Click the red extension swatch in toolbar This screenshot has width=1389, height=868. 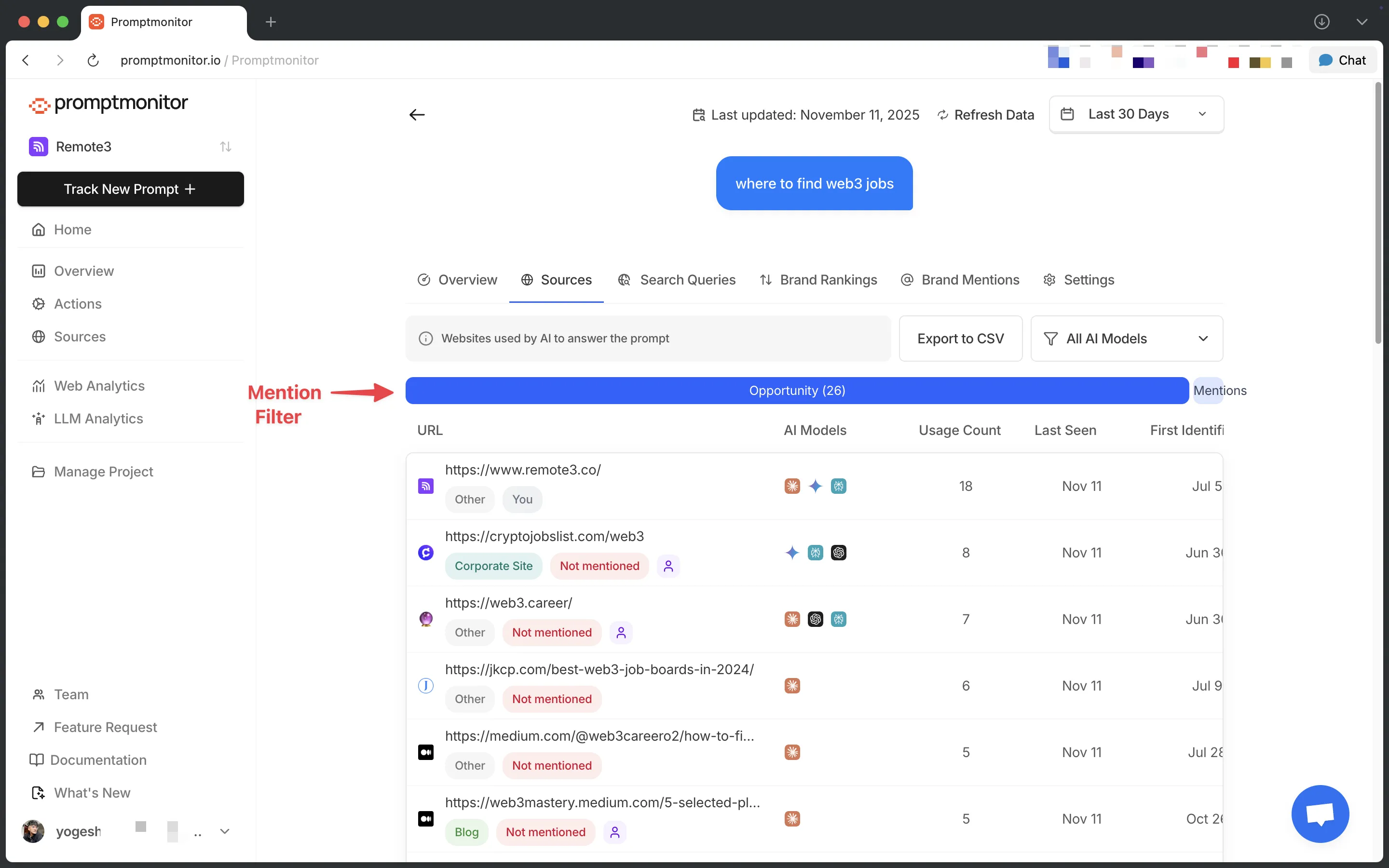1233,63
